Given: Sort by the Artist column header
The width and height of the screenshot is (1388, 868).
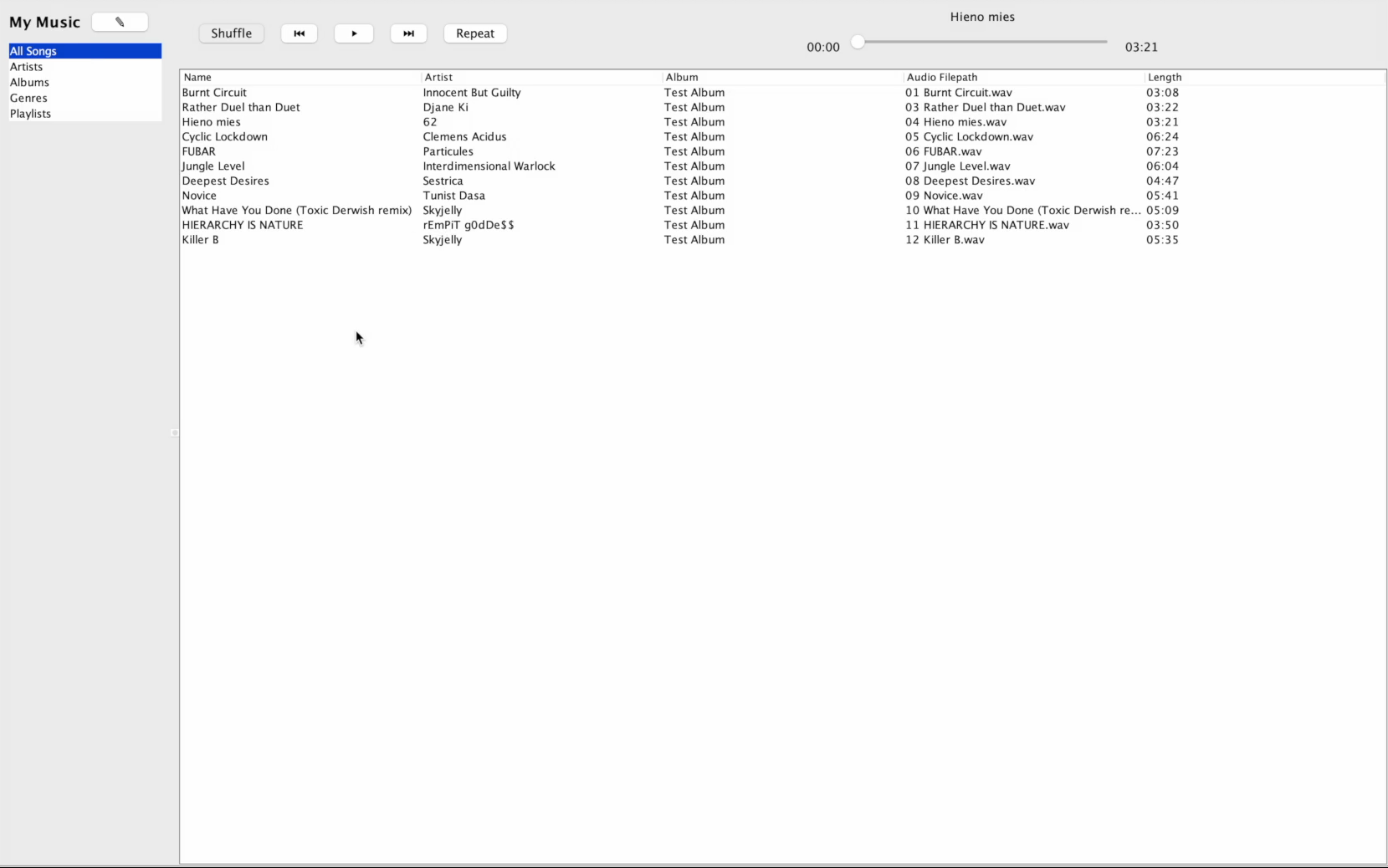Looking at the screenshot, I should [438, 77].
